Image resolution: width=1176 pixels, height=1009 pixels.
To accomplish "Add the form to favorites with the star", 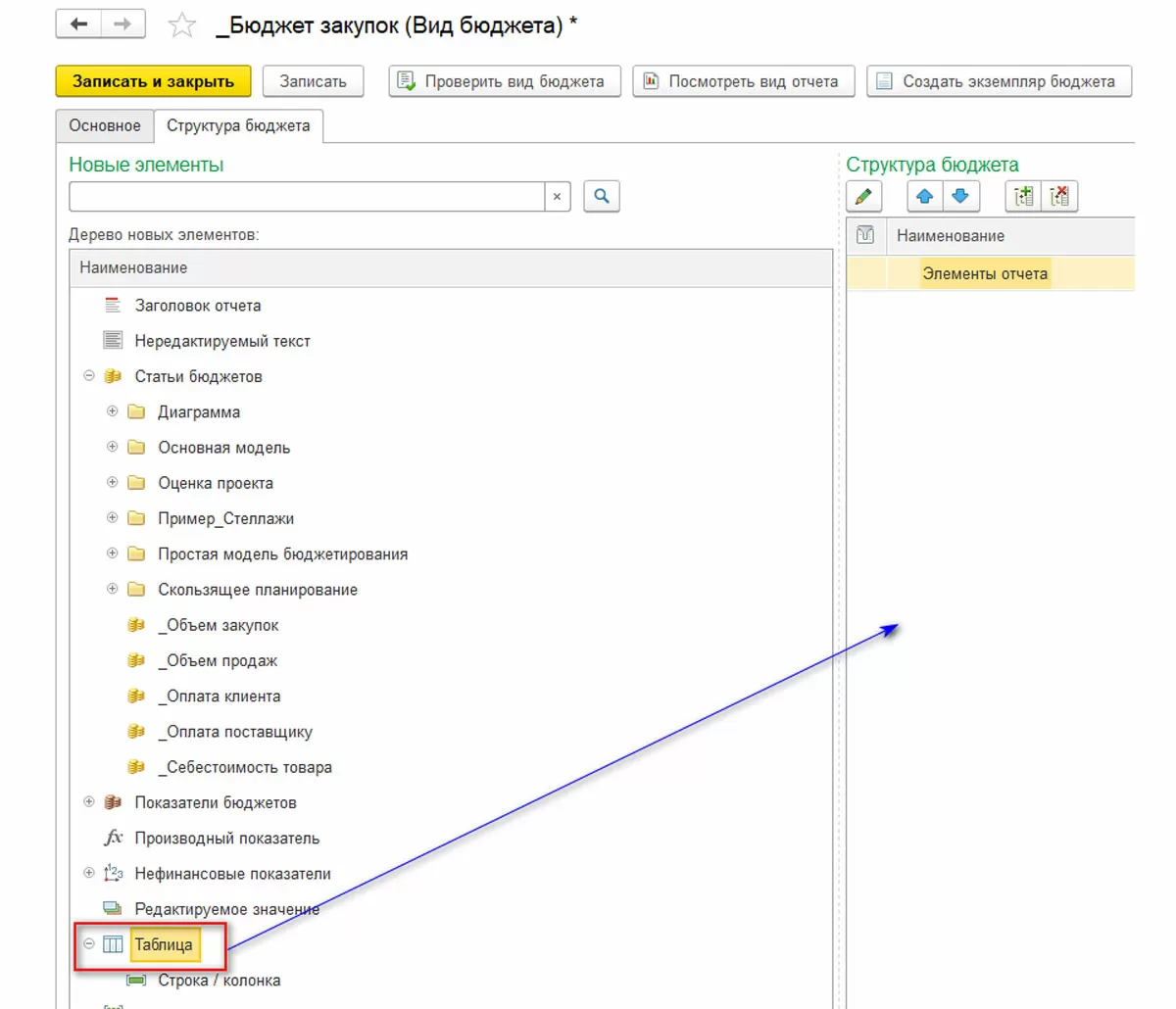I will [182, 25].
